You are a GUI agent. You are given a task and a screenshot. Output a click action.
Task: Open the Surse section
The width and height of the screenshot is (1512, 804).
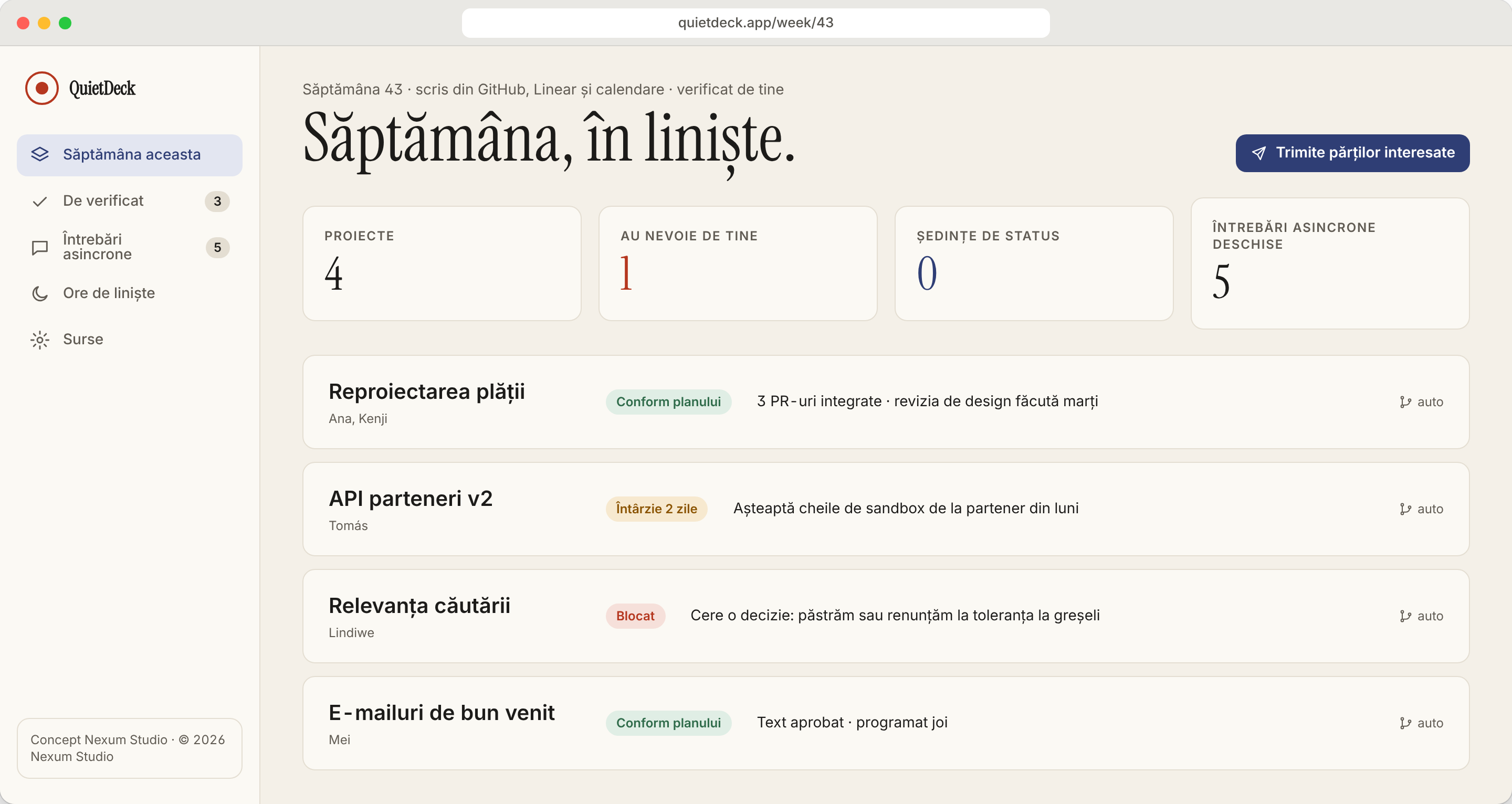[x=129, y=340]
